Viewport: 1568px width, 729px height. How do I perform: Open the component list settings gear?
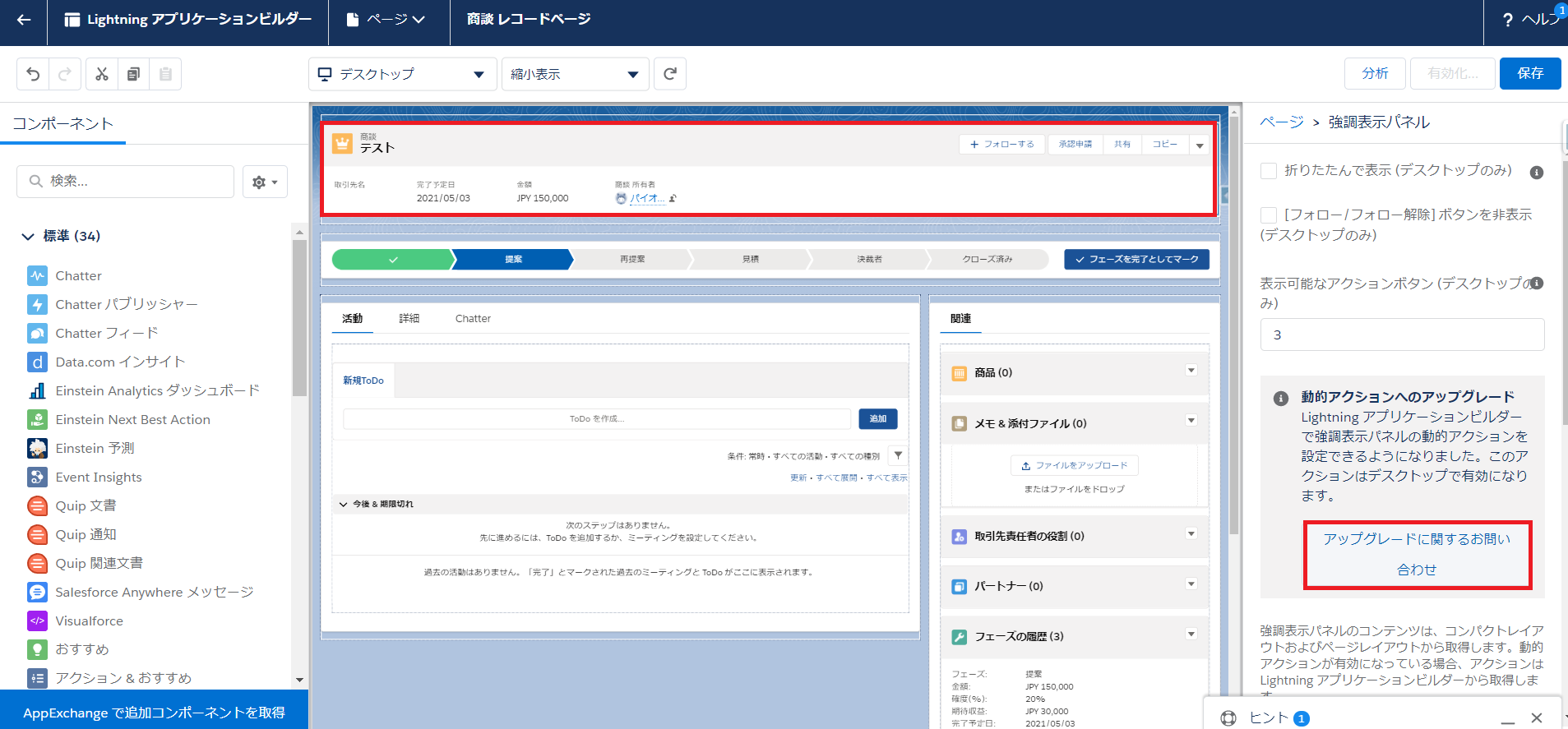click(x=265, y=182)
